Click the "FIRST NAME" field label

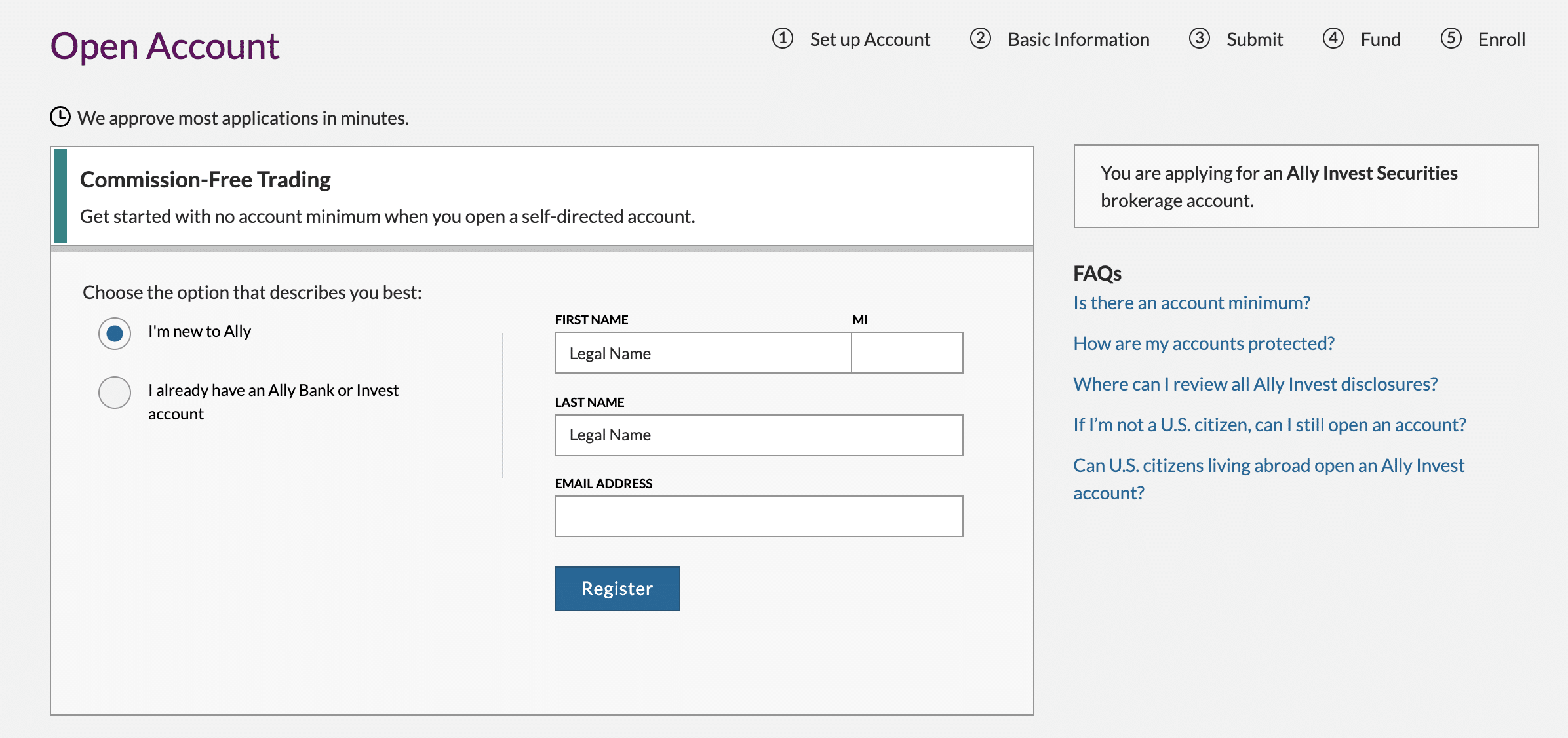point(591,320)
